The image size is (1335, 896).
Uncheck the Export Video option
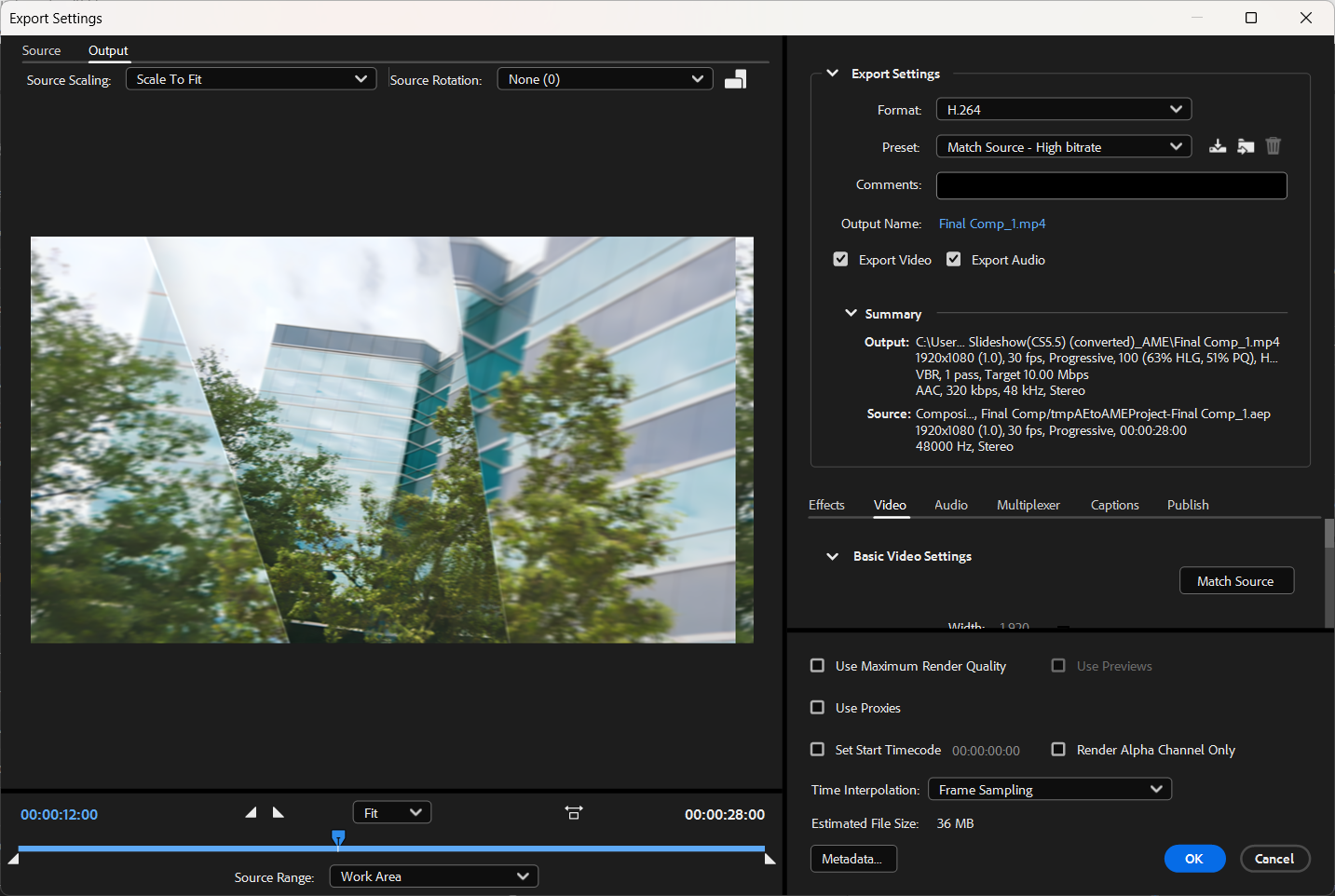pyautogui.click(x=840, y=259)
